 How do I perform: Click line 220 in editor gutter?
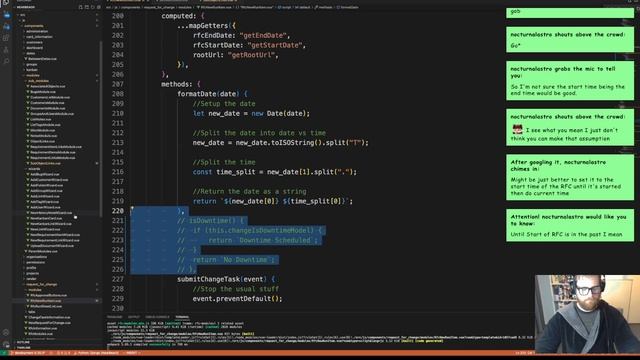coord(118,211)
